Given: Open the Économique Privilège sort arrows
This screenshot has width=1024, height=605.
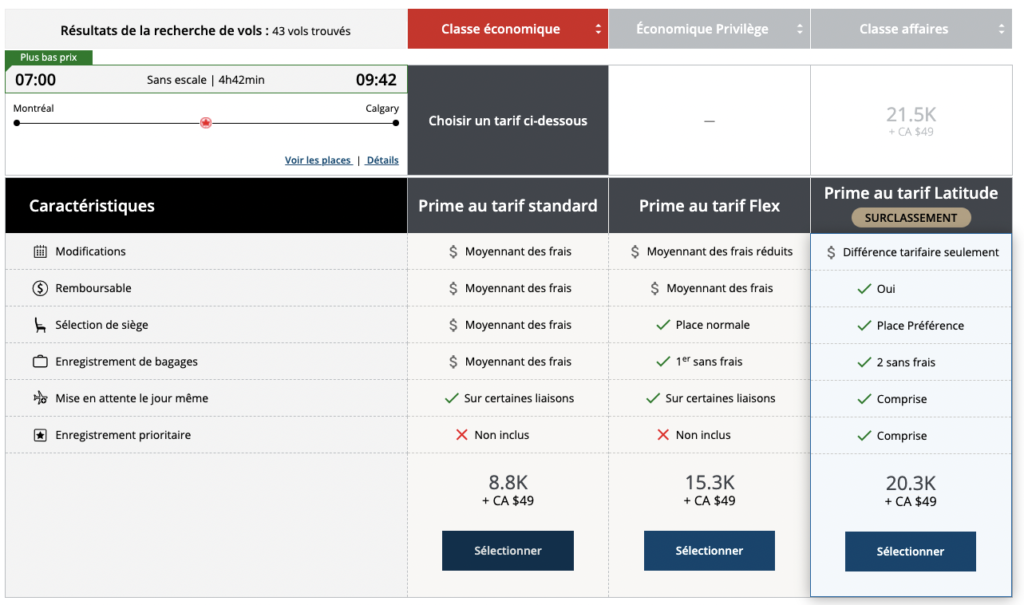Looking at the screenshot, I should [799, 30].
